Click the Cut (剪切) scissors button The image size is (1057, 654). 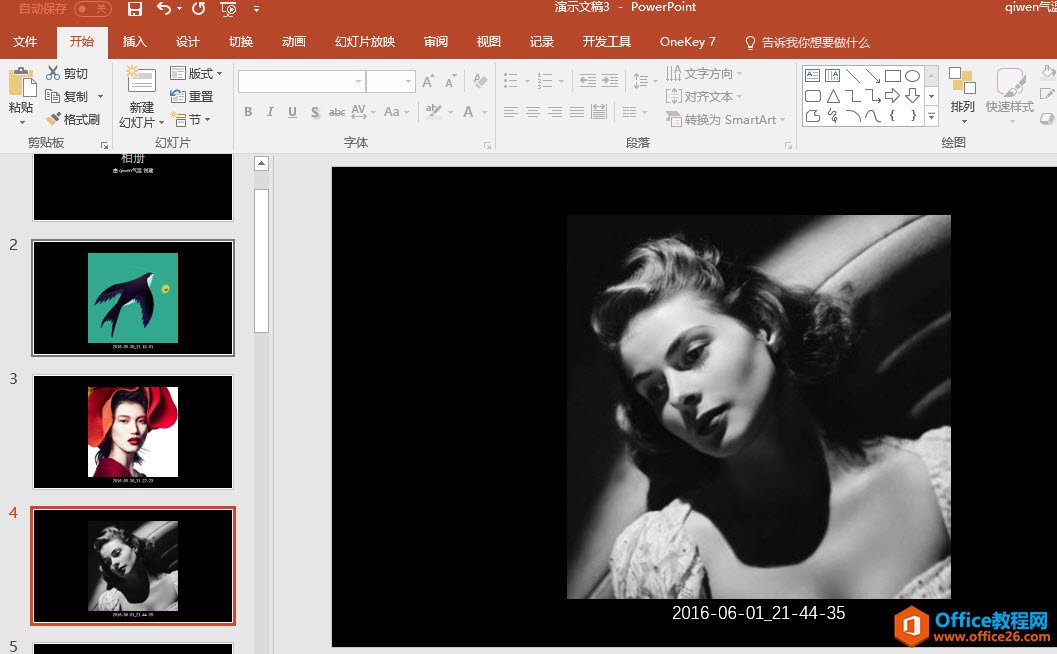67,73
